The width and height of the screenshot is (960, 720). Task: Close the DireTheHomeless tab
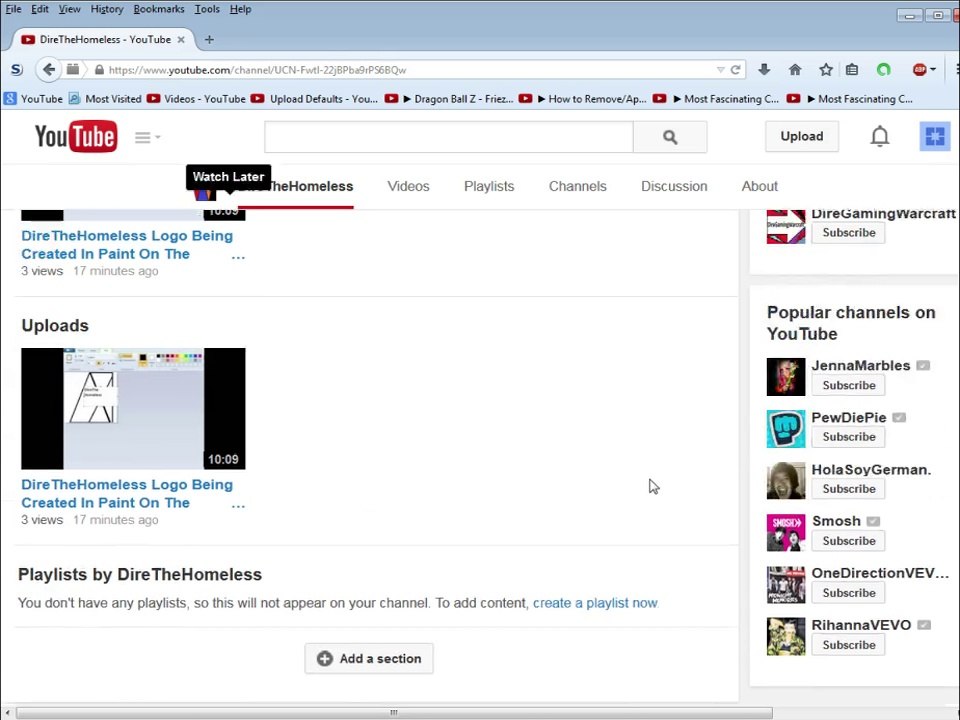tap(181, 39)
